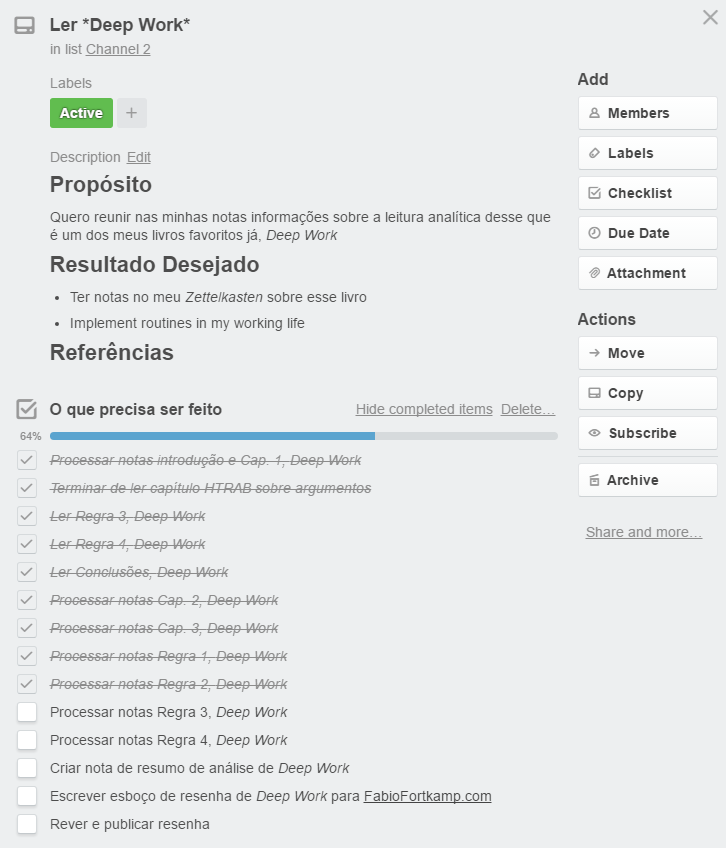The height and width of the screenshot is (848, 726).
Task: Add a new checklist via the Checklist icon
Action: 597,192
